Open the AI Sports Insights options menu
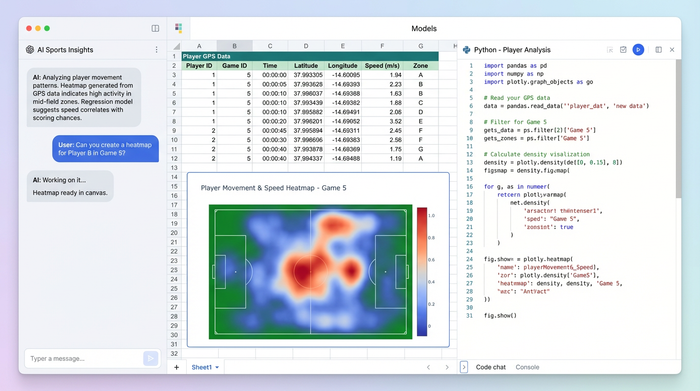 coord(156,50)
